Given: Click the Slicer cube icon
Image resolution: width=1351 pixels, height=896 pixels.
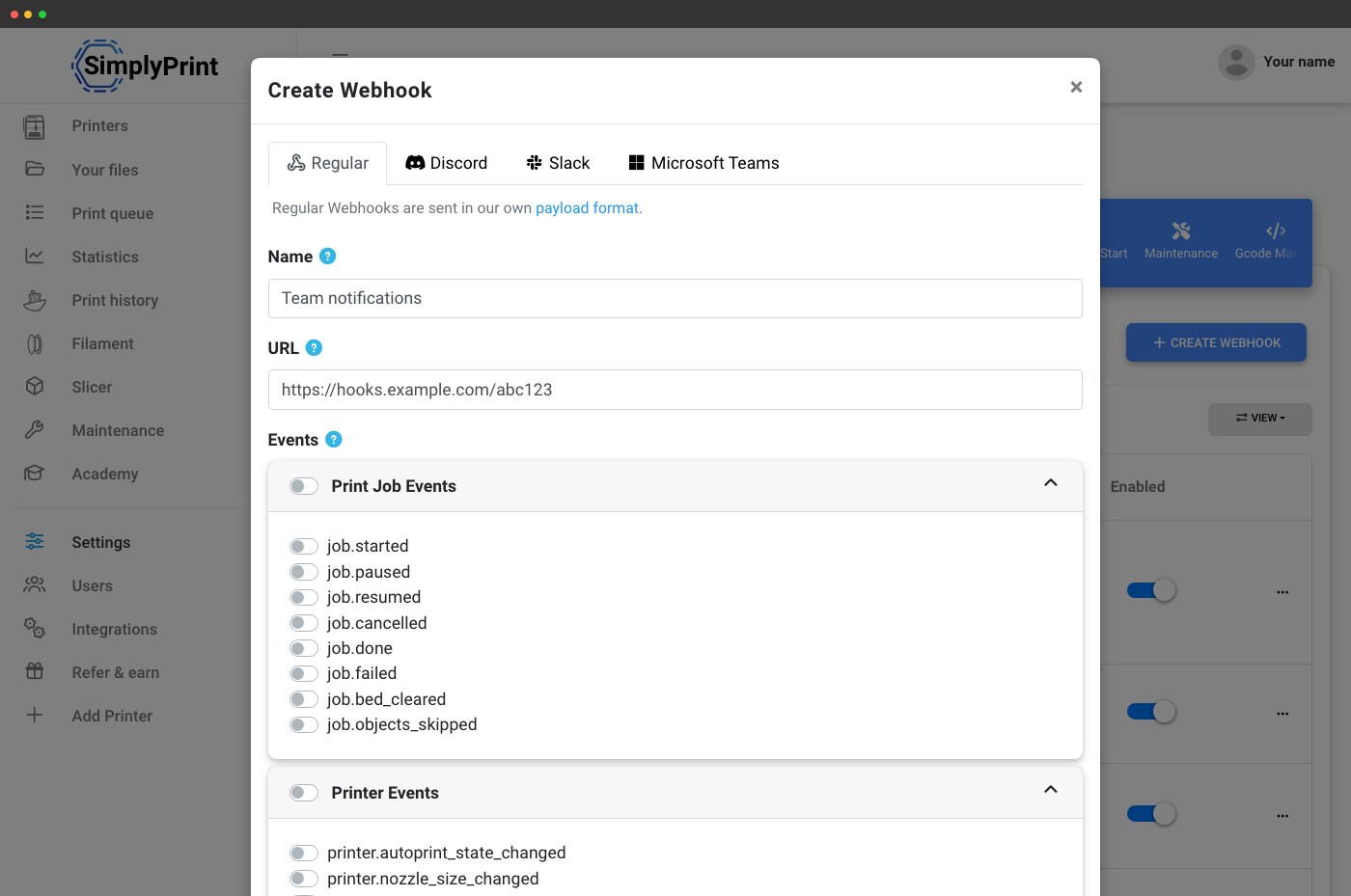Looking at the screenshot, I should (x=35, y=386).
